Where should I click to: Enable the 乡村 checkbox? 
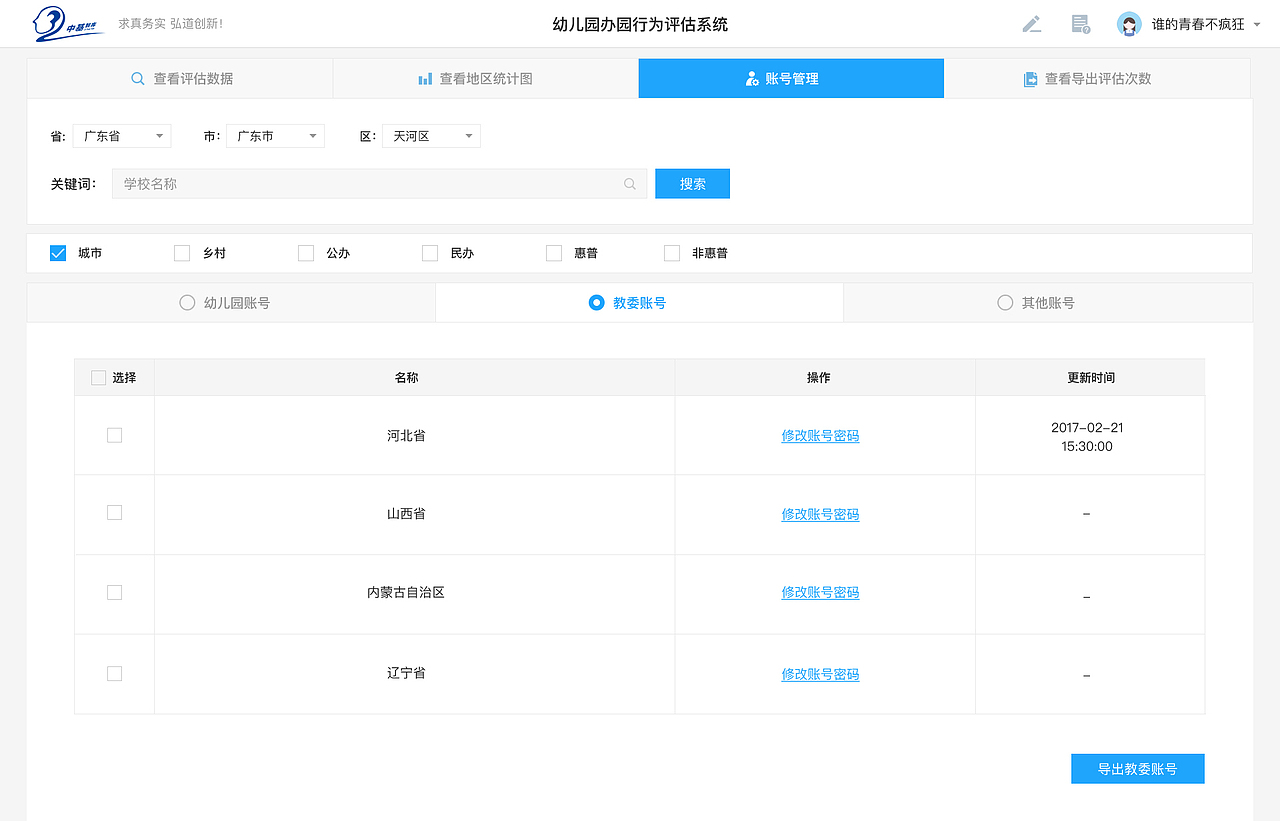(182, 253)
